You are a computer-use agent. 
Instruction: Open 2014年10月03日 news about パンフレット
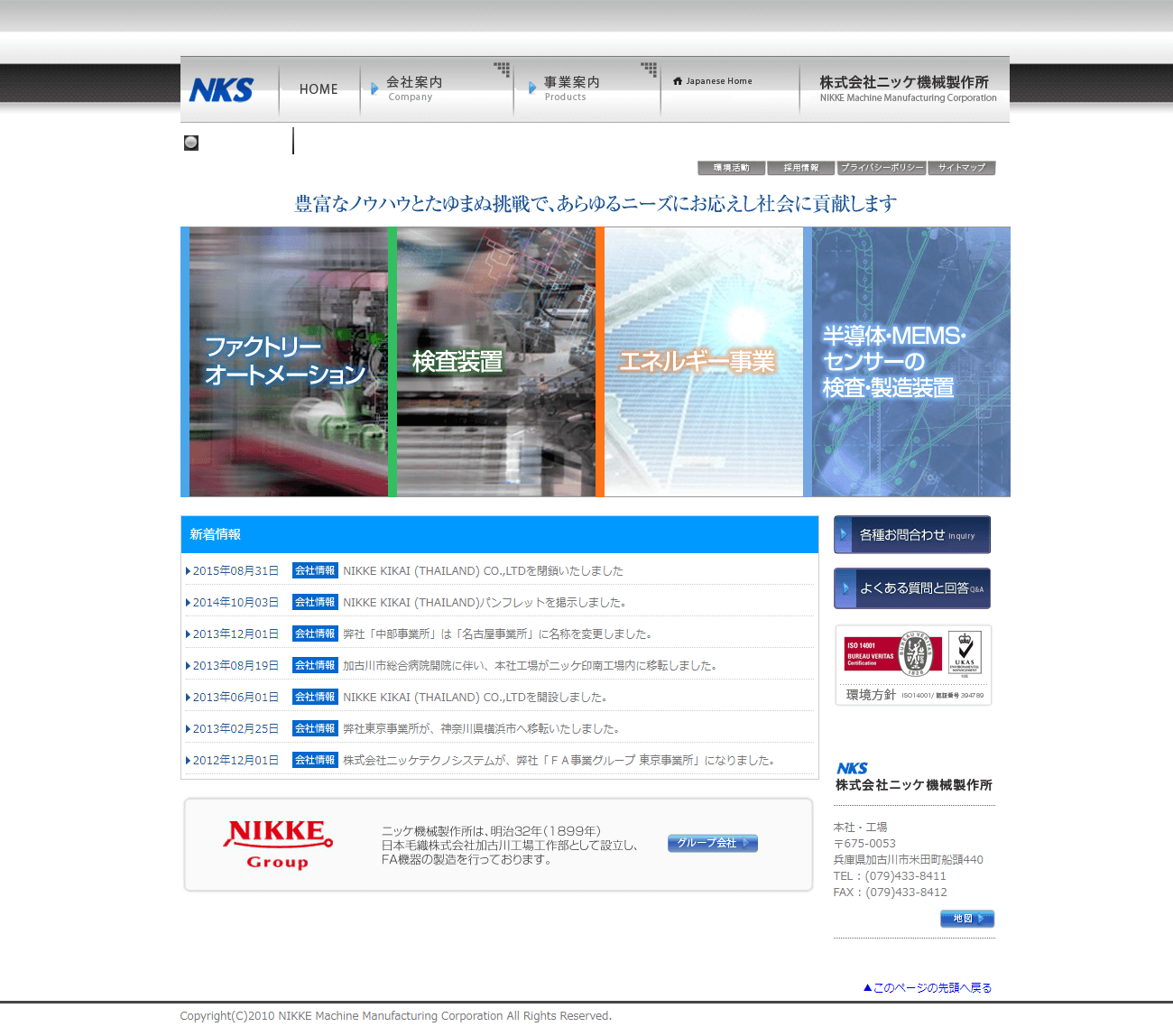tap(485, 603)
